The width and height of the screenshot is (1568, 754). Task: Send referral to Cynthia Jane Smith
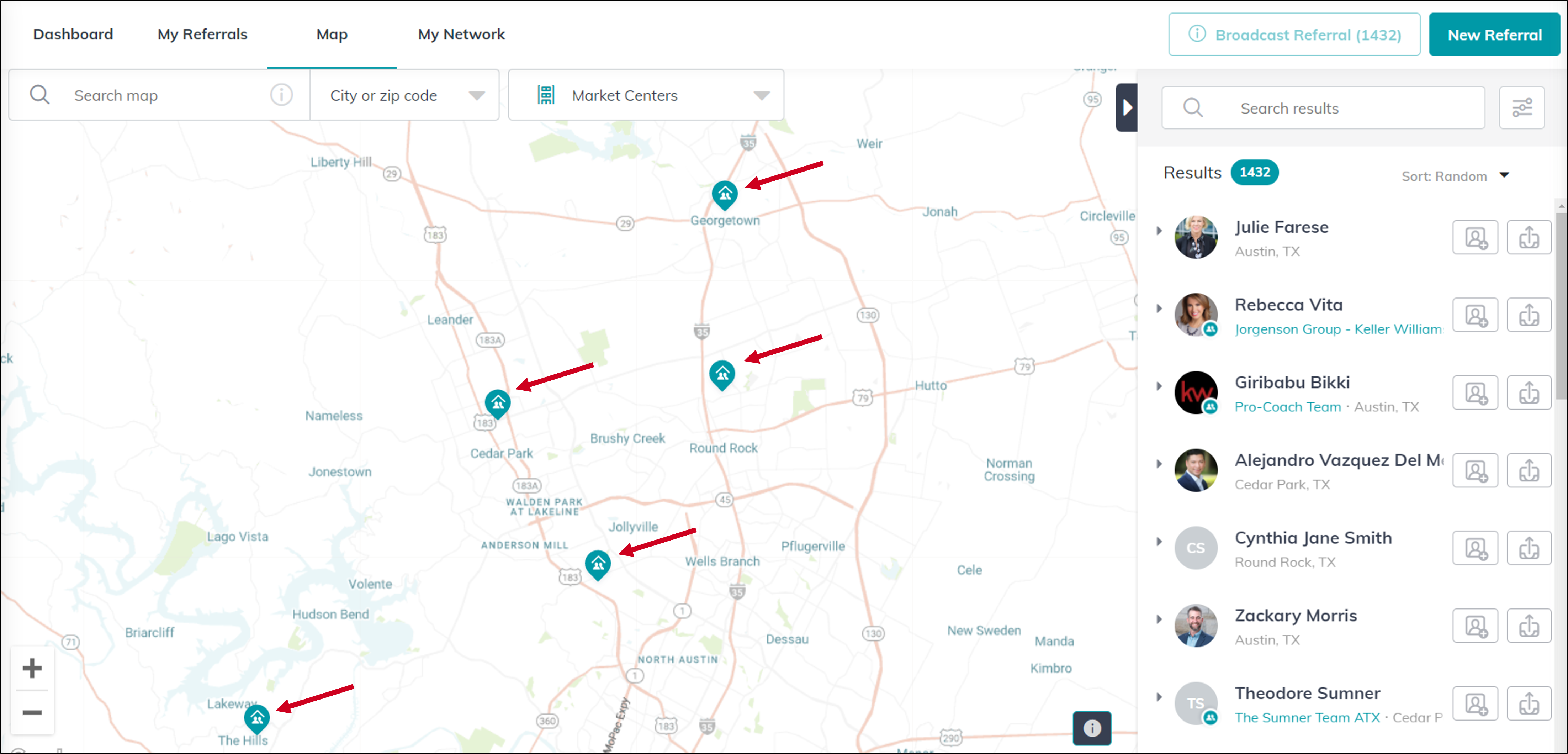1529,548
